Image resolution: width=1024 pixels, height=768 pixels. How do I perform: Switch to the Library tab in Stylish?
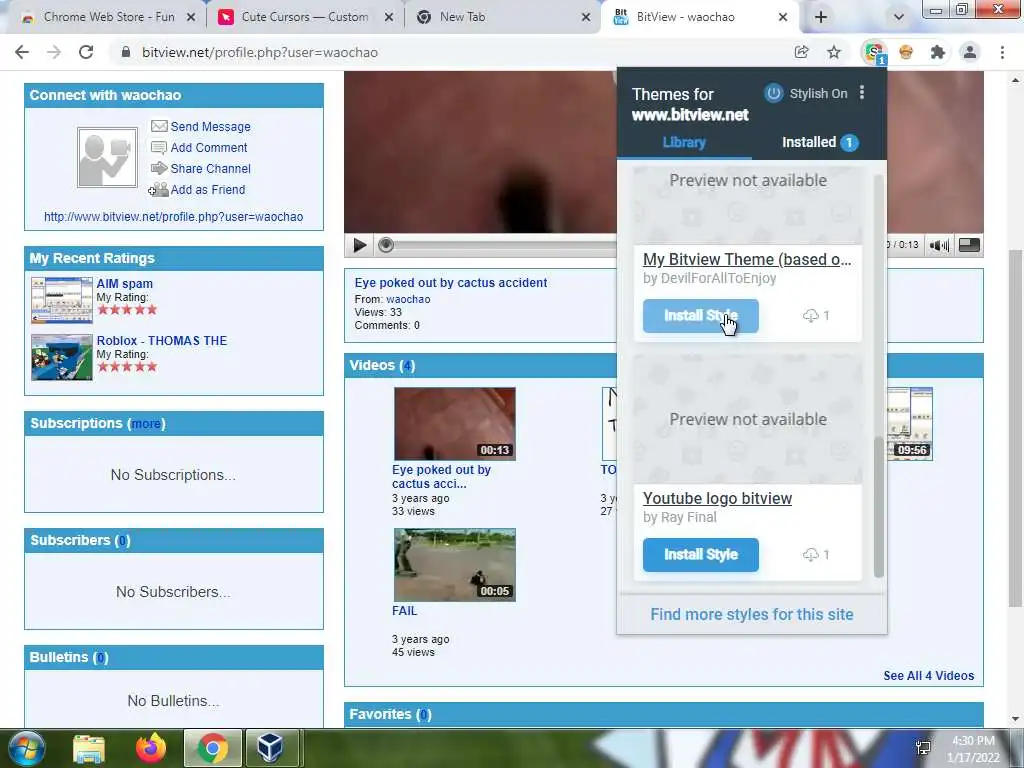click(684, 142)
